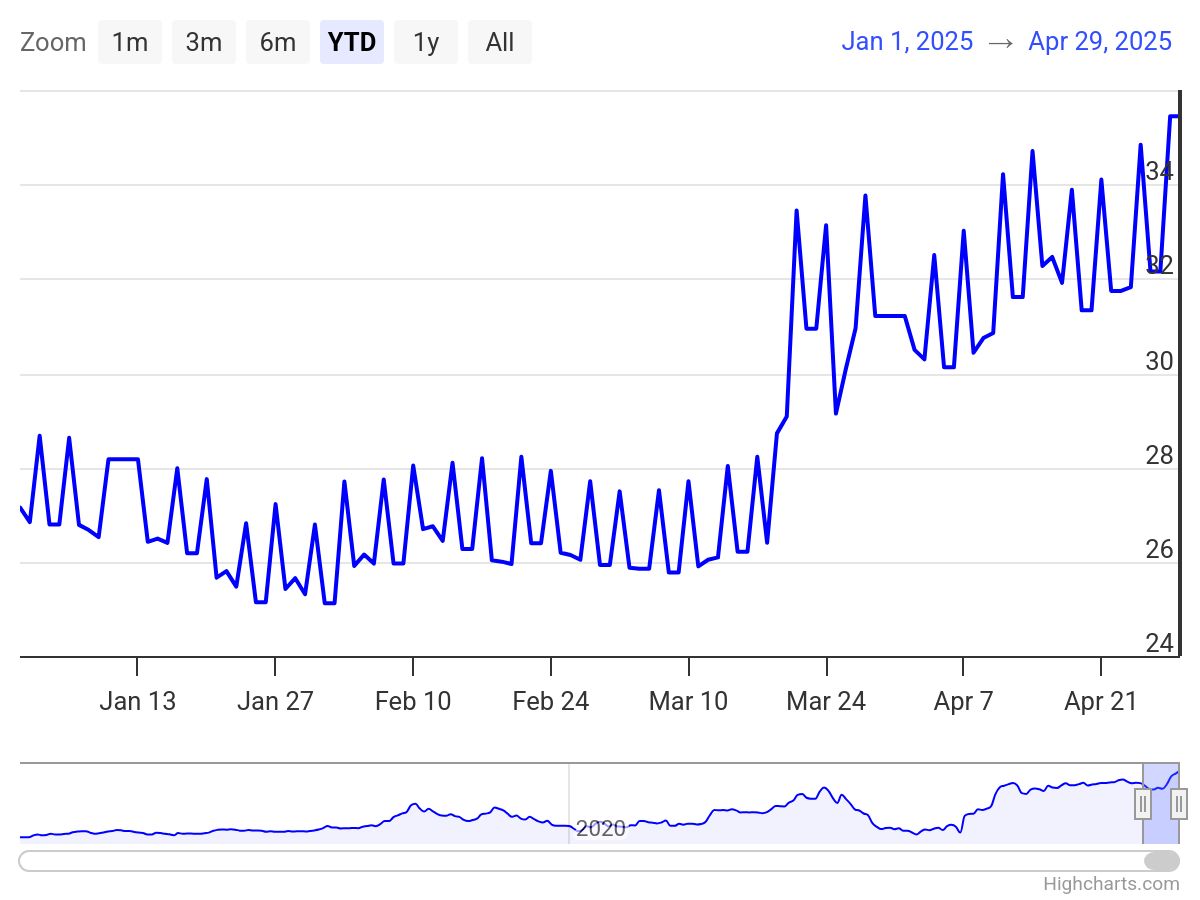Click the navigator scrollbar thumb
The image size is (1200, 900).
[x=1162, y=861]
